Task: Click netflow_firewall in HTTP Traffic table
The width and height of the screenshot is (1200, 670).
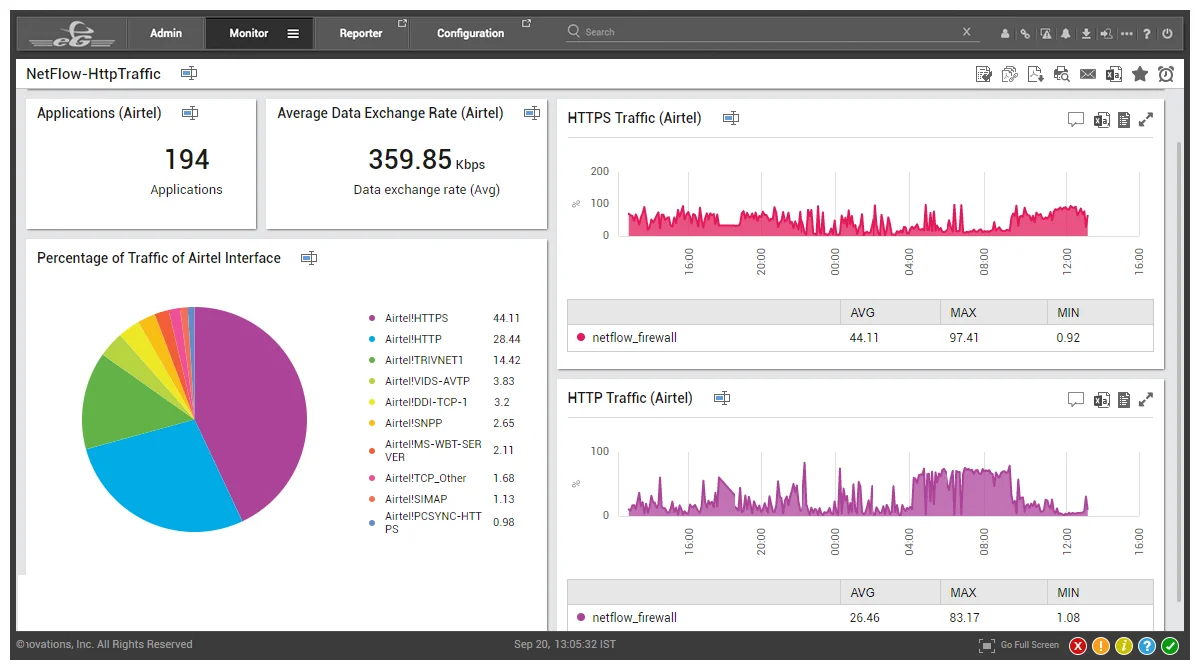Action: click(x=634, y=618)
